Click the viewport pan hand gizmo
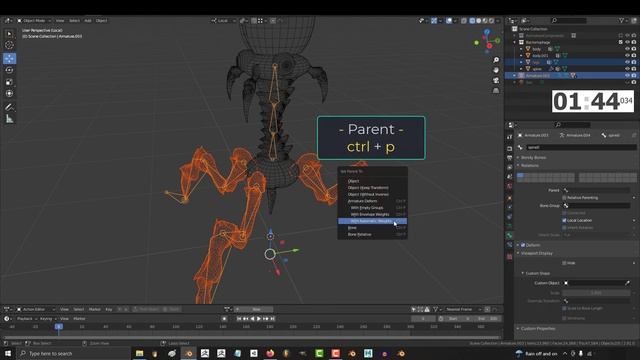 [496, 70]
